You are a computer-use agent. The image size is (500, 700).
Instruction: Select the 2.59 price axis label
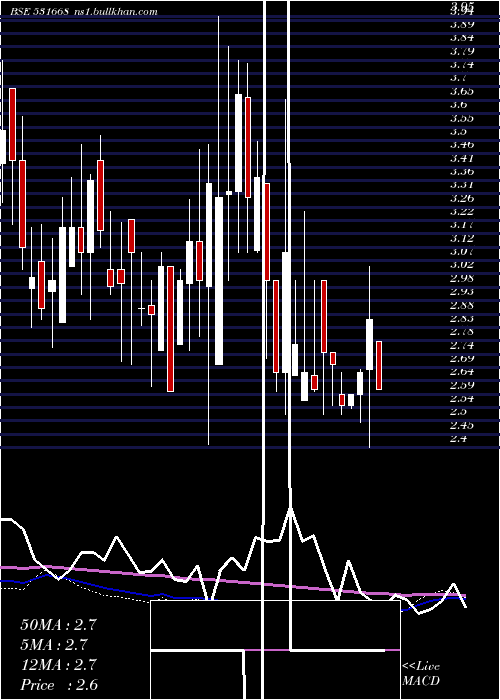[x=462, y=385]
